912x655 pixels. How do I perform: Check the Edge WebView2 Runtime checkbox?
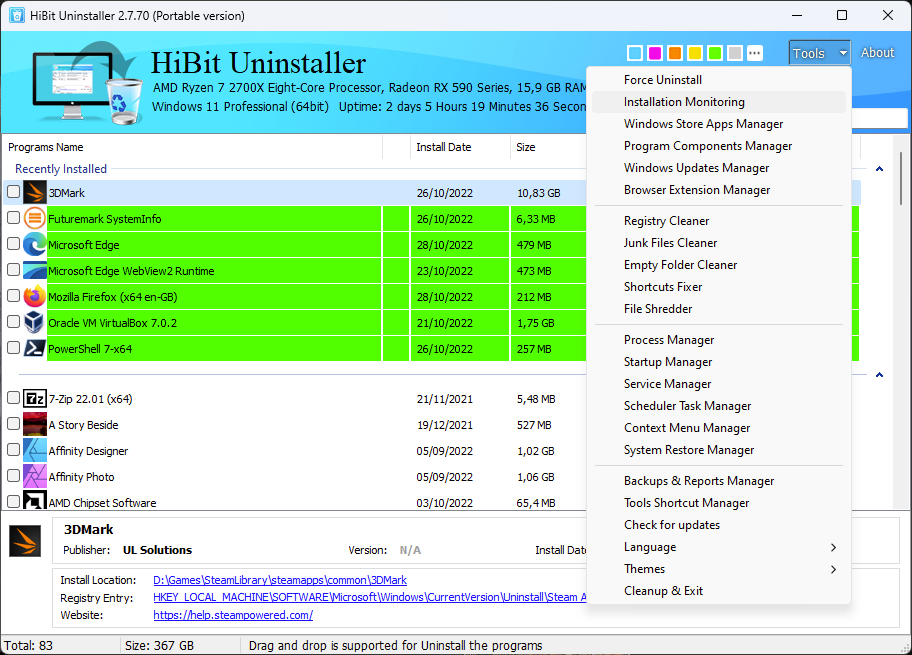[x=13, y=269]
